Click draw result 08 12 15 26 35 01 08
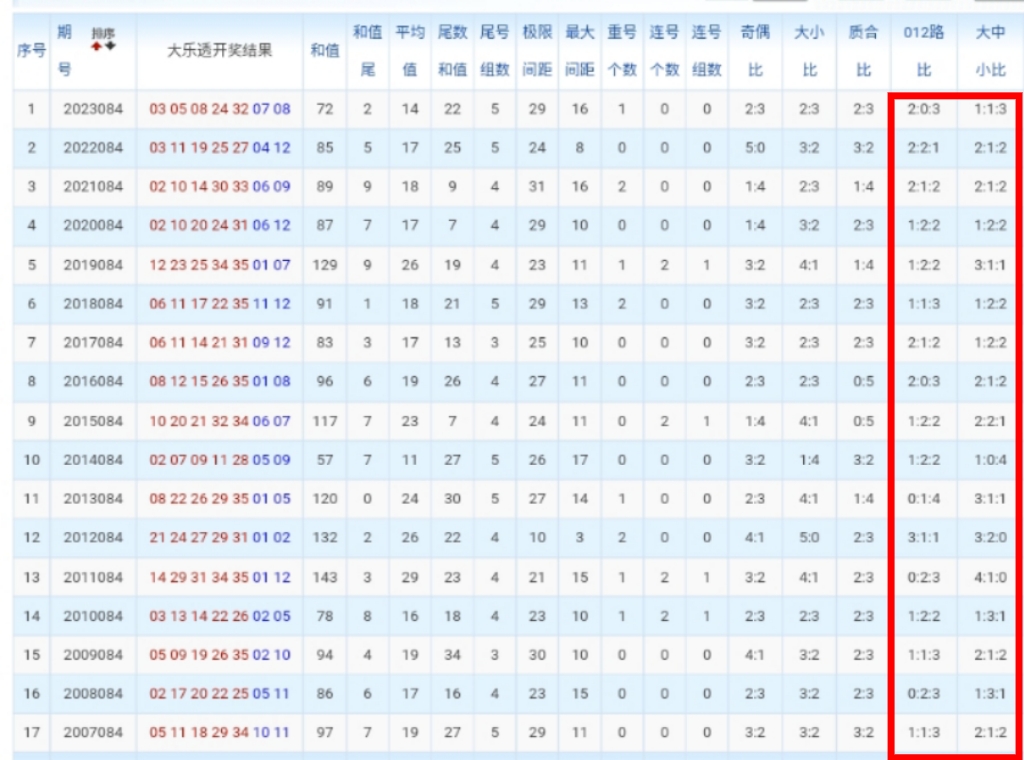This screenshot has width=1024, height=760. click(219, 381)
